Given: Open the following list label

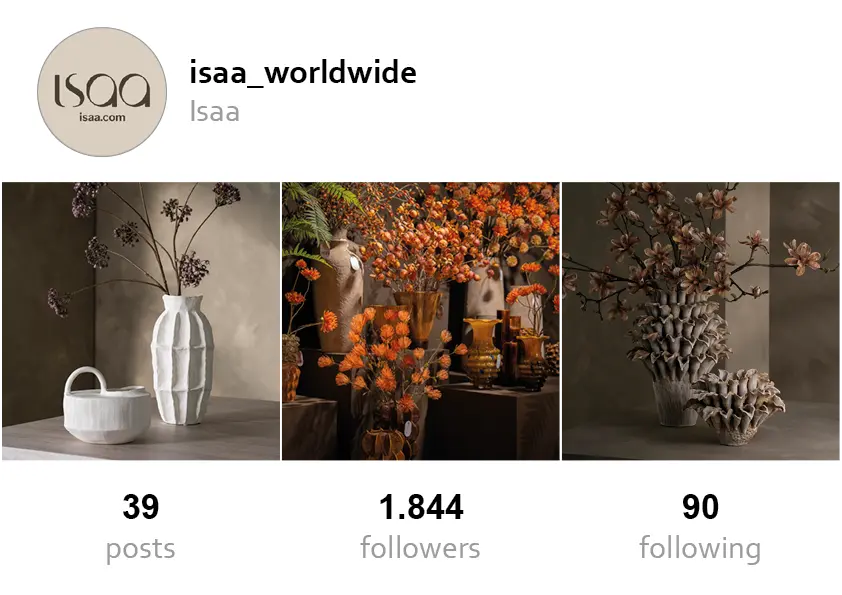Looking at the screenshot, I should point(700,549).
